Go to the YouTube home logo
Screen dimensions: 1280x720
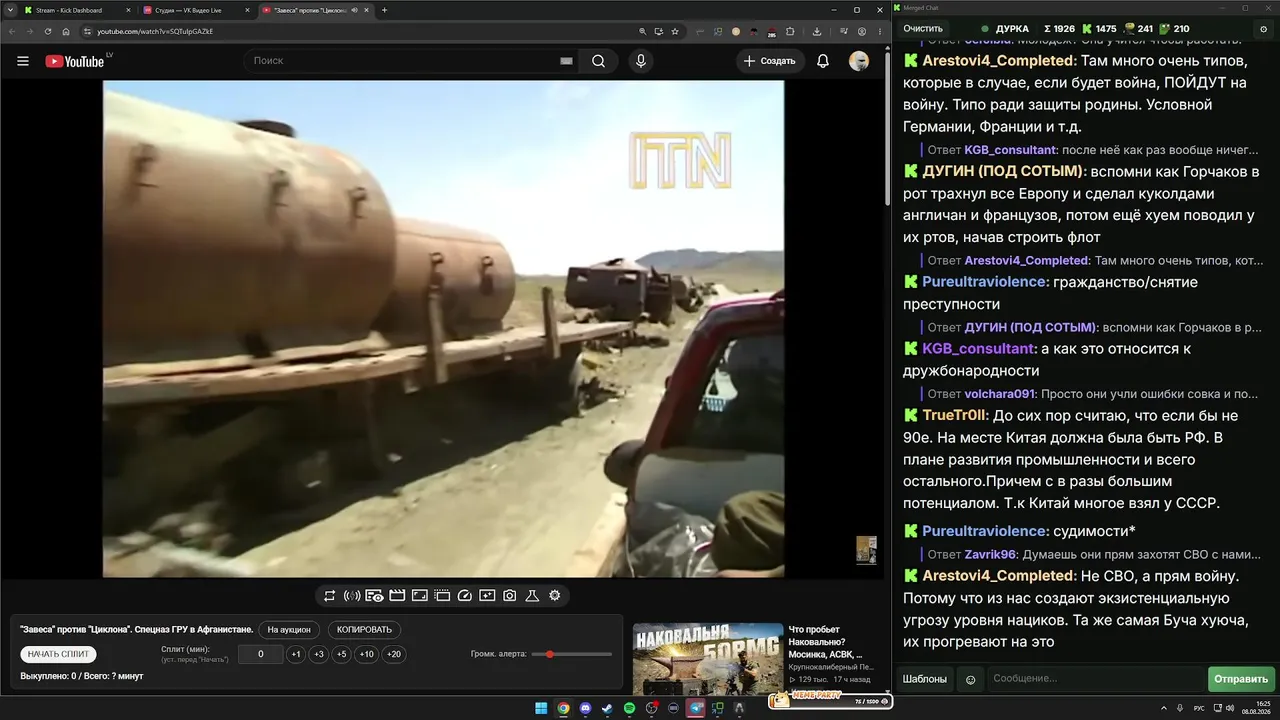(75, 61)
